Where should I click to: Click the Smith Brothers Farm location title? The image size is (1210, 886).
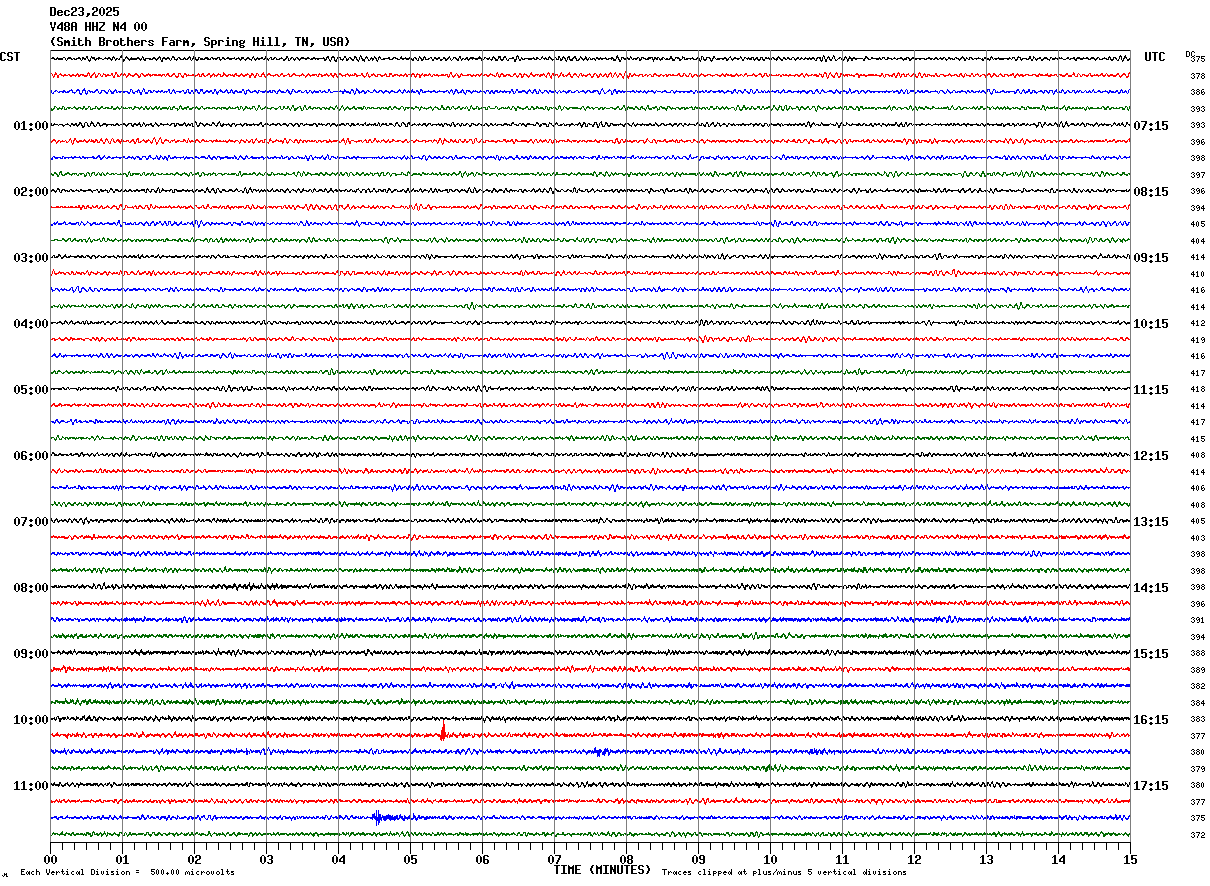tap(200, 42)
